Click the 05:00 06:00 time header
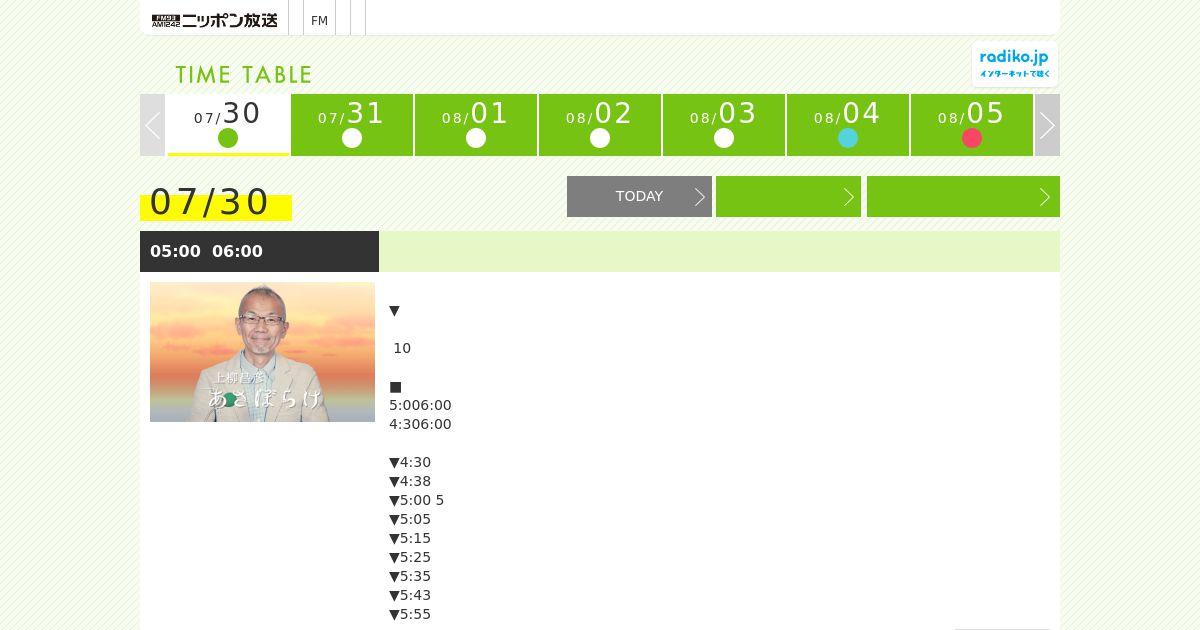Image resolution: width=1200 pixels, height=630 pixels. (259, 251)
